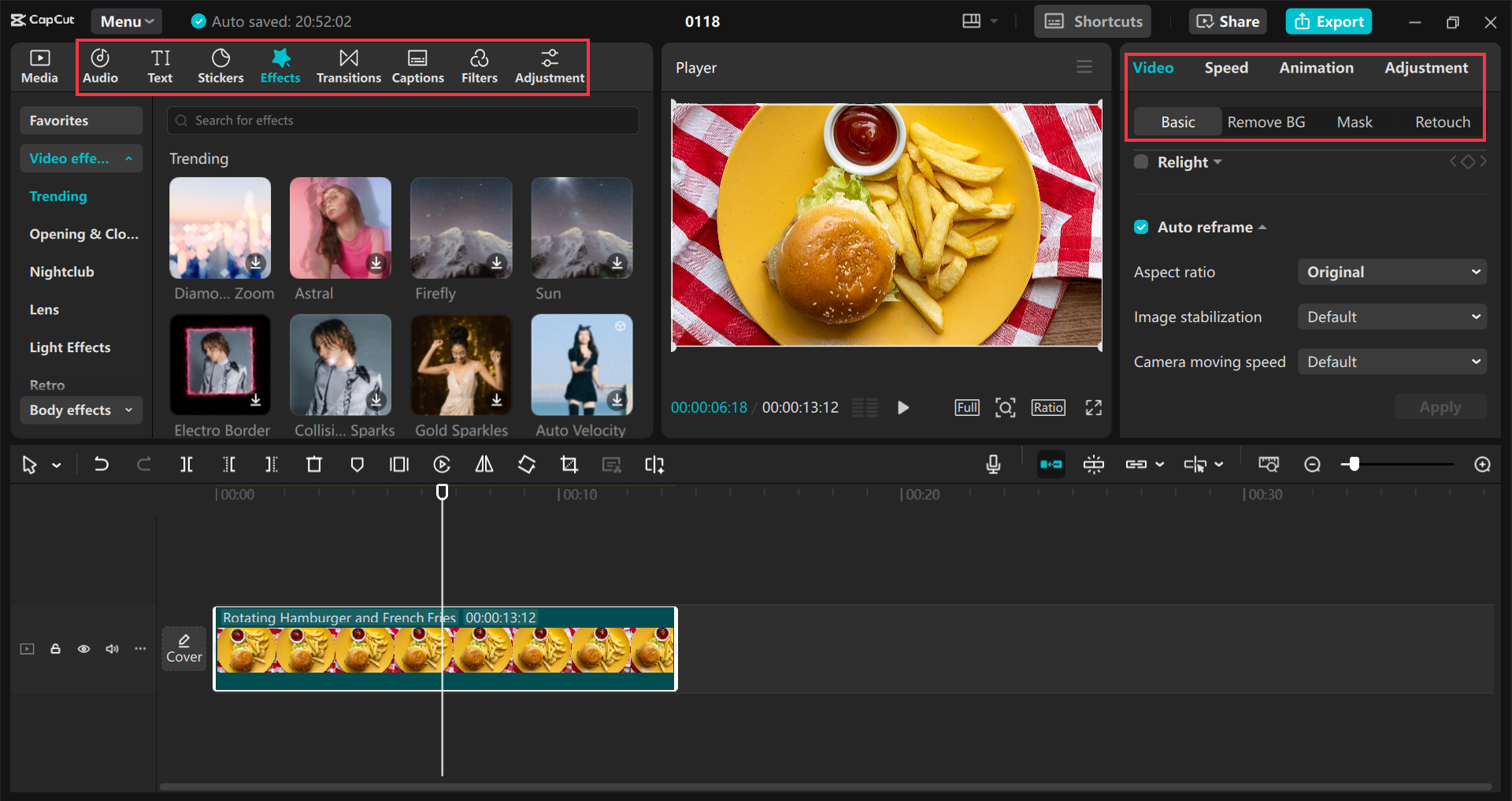Select the Rotate icon in the toolbar

coord(526,464)
